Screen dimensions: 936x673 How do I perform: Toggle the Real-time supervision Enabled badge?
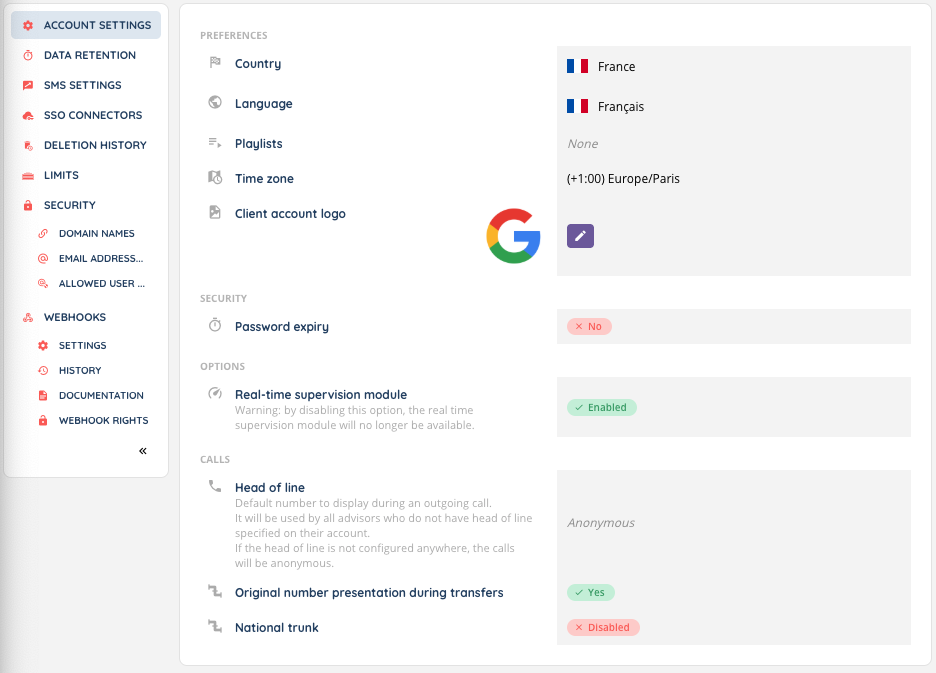point(602,407)
